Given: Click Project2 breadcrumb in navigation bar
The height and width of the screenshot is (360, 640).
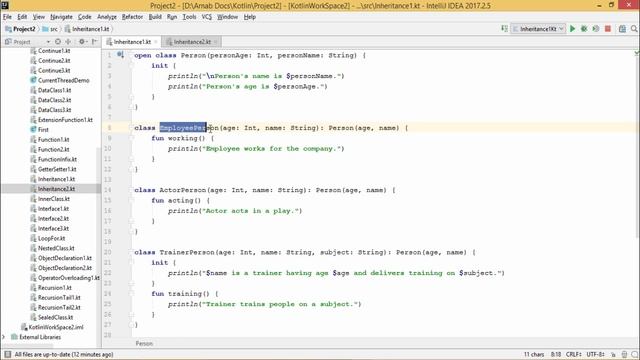Looking at the screenshot, I should click(20, 29).
